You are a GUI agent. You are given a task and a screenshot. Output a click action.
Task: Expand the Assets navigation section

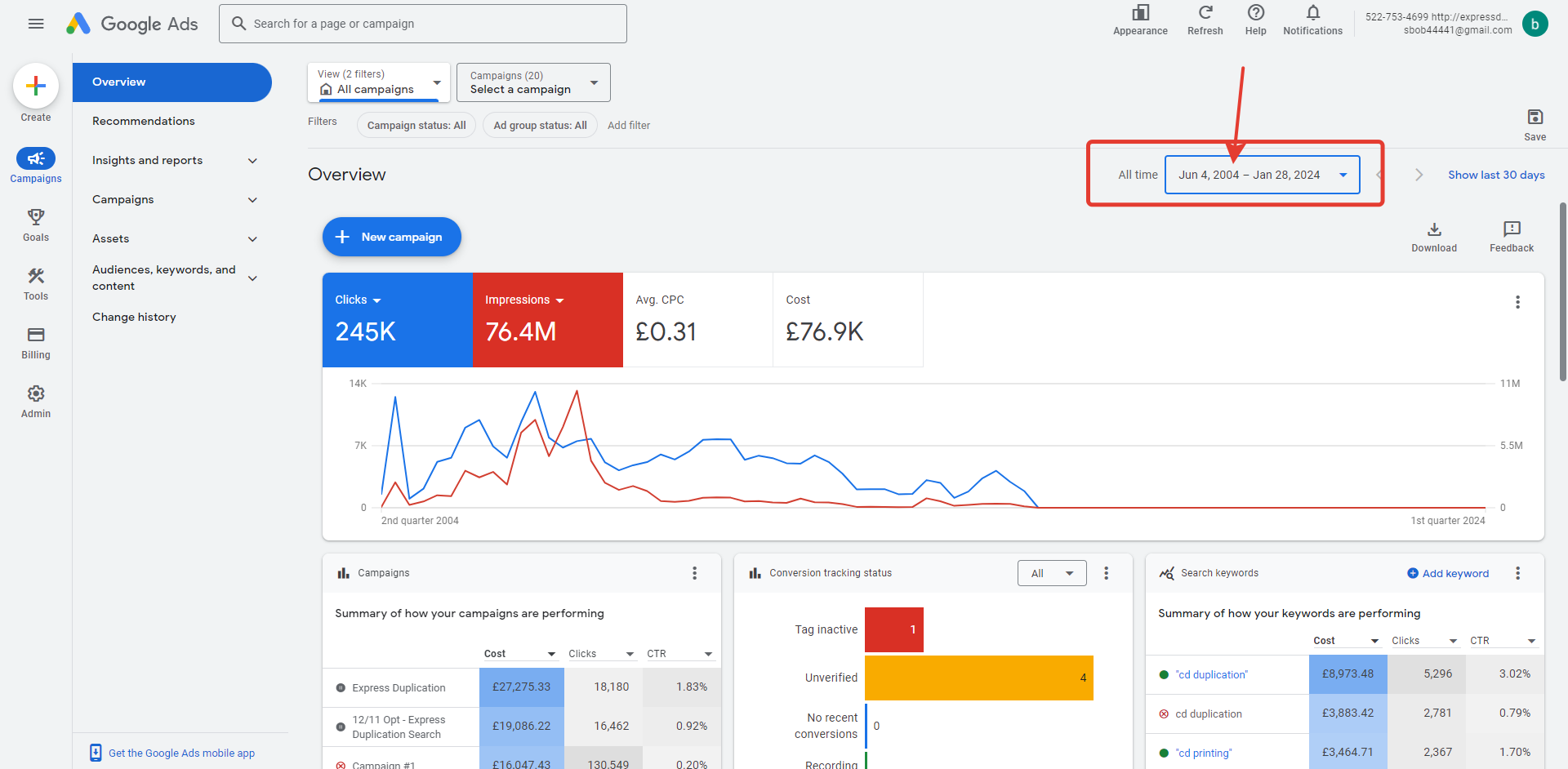(252, 239)
